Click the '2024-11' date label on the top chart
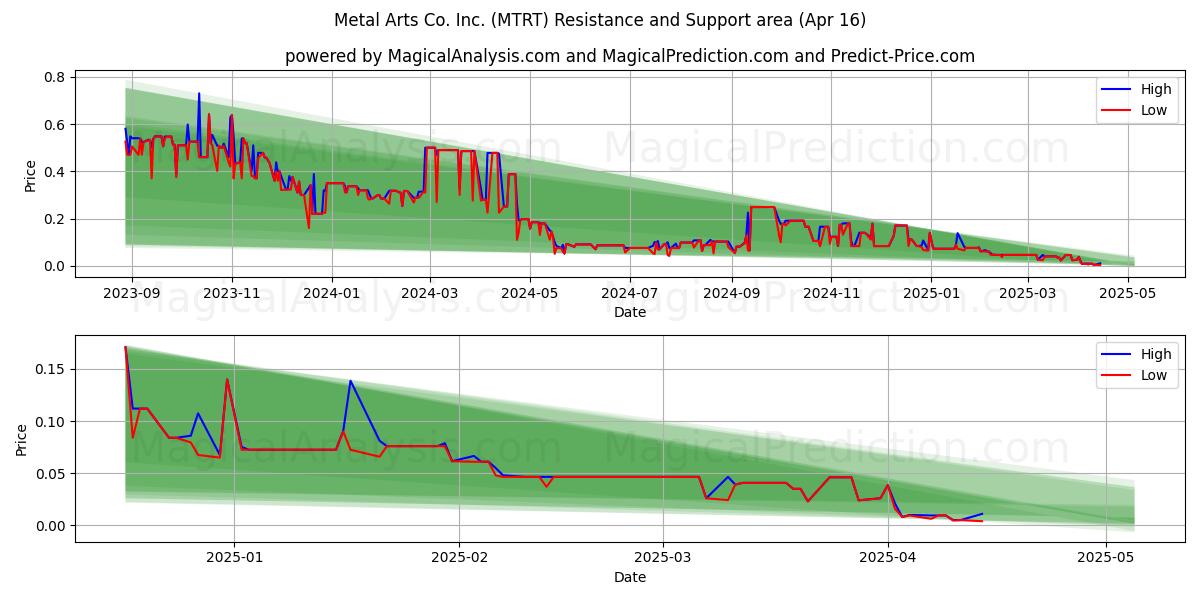The height and width of the screenshot is (600, 1200). point(832,293)
